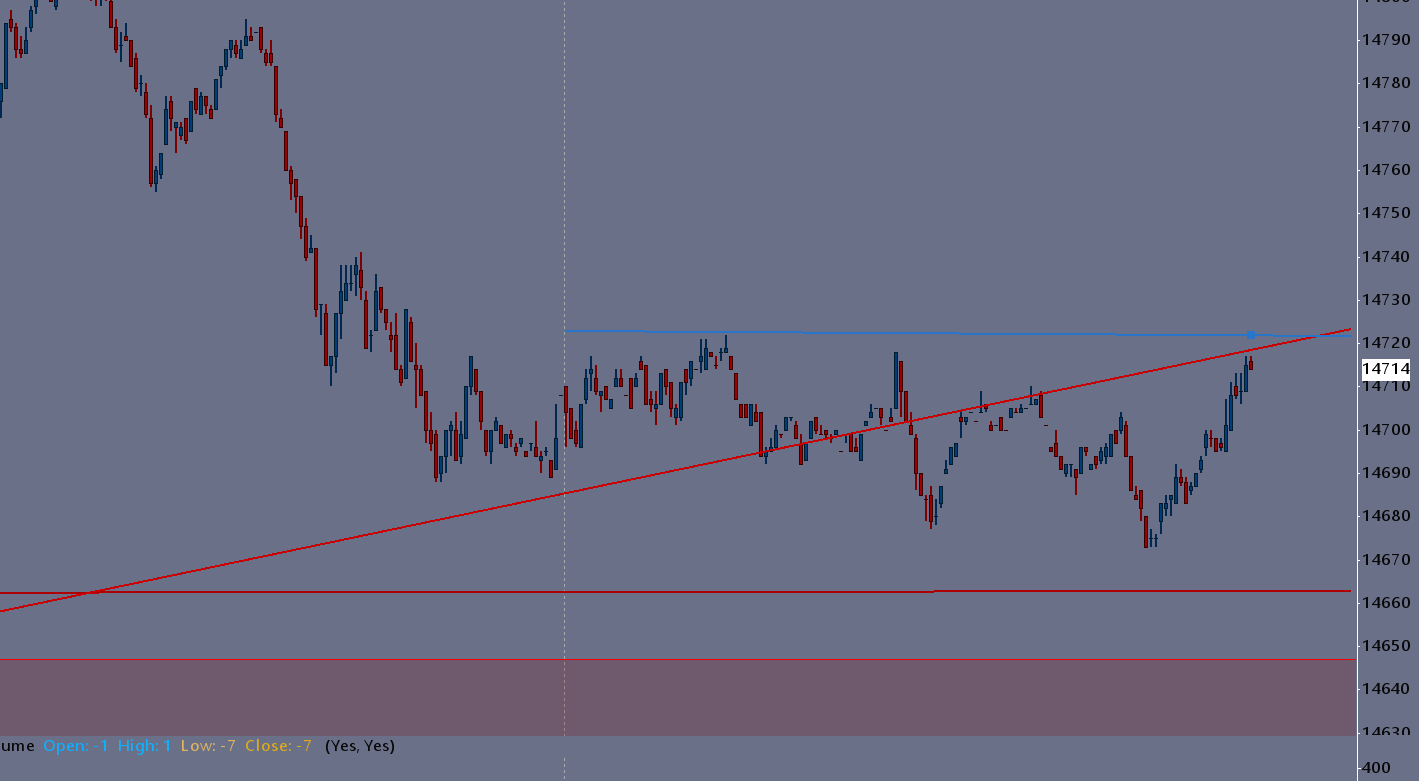
Task: Click the 14780 price axis label
Action: [1386, 83]
